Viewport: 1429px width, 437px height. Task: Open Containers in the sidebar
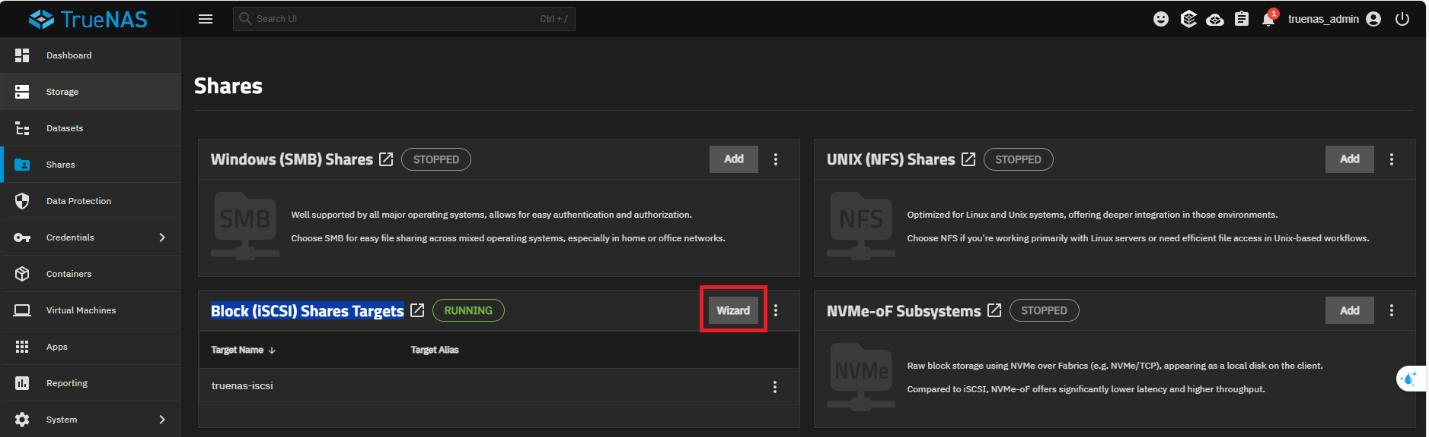(x=90, y=274)
